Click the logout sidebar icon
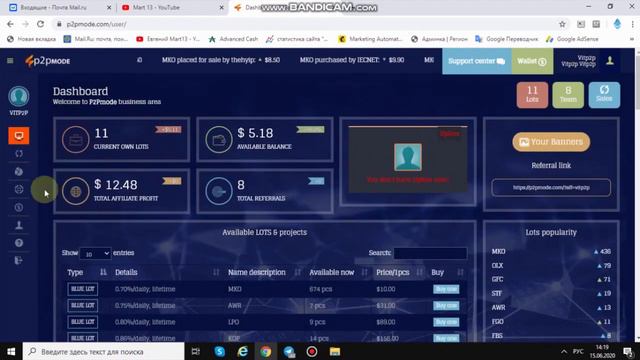Viewport: 640px width, 360px height. click(x=19, y=260)
